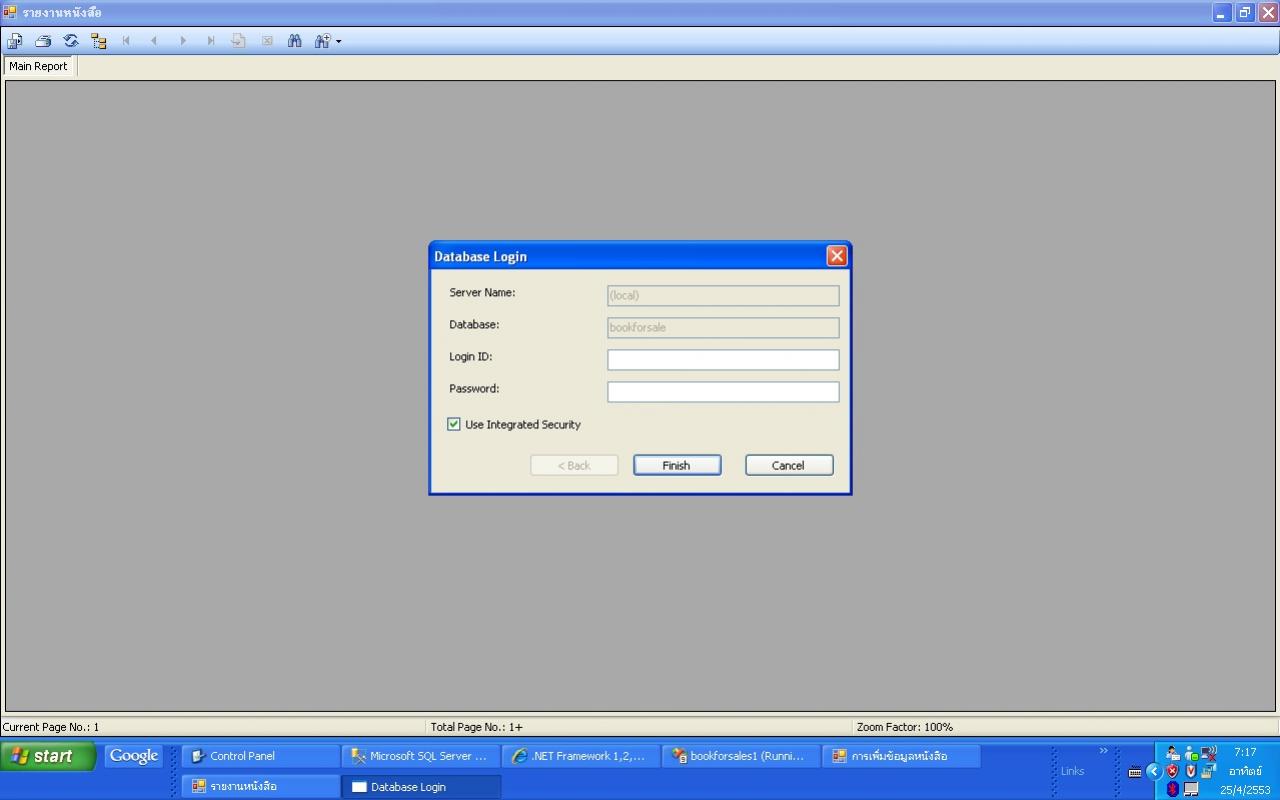The height and width of the screenshot is (800, 1280).
Task: Click the Zoom binoculars-plus icon
Action: (x=322, y=41)
